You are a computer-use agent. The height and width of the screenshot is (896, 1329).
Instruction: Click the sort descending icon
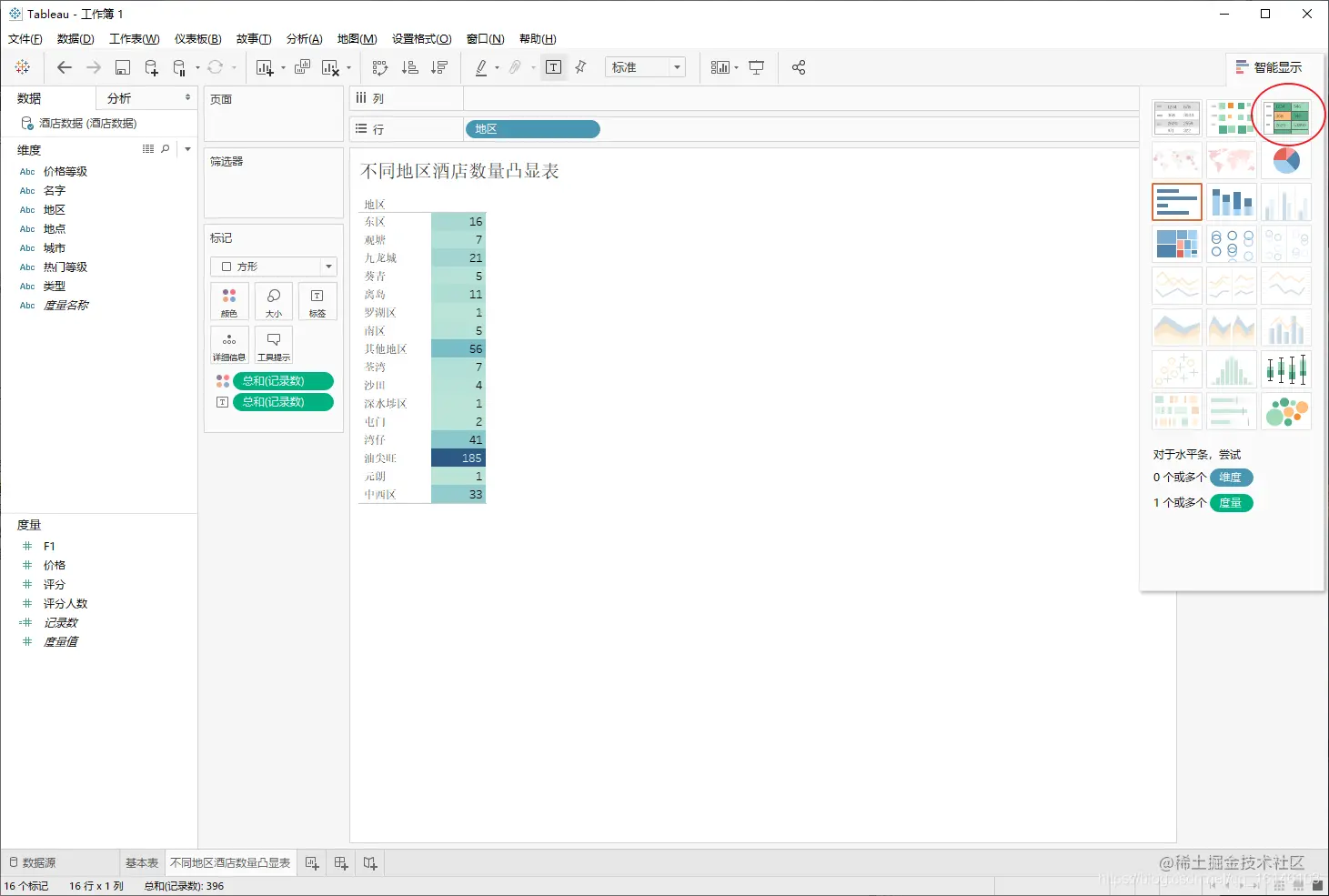[x=439, y=67]
